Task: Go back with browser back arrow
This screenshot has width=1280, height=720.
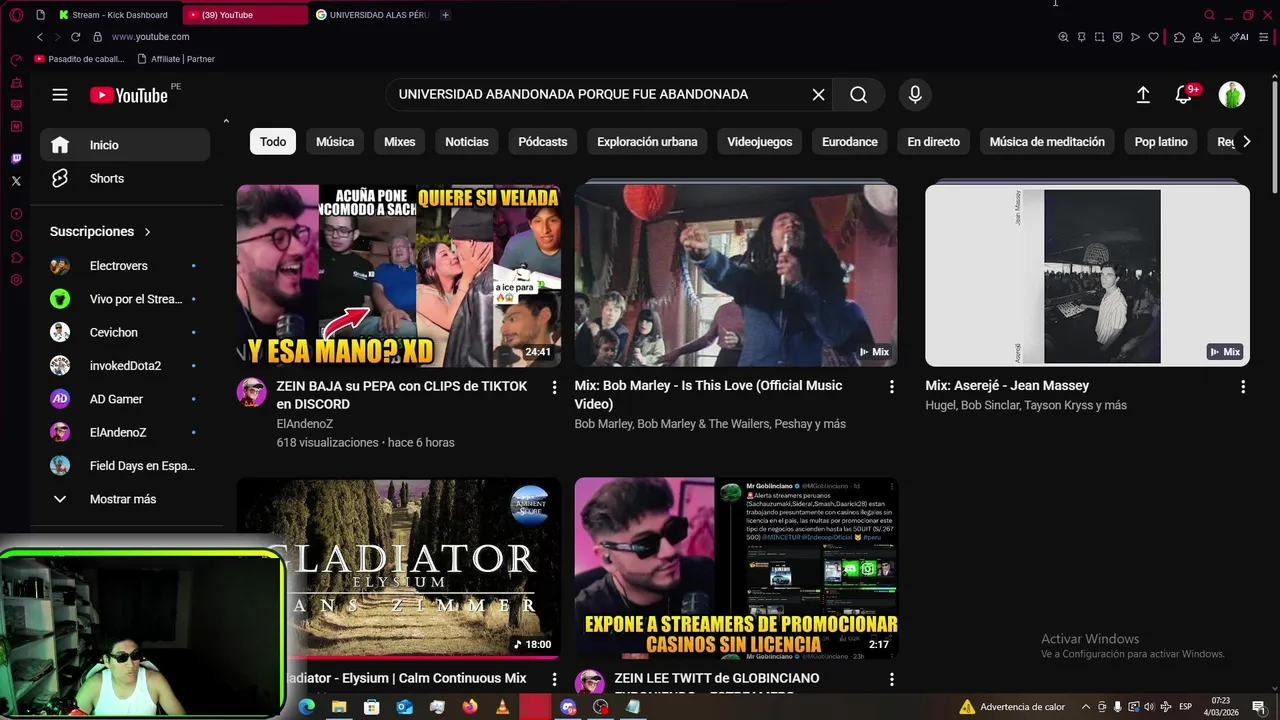Action: click(x=40, y=37)
